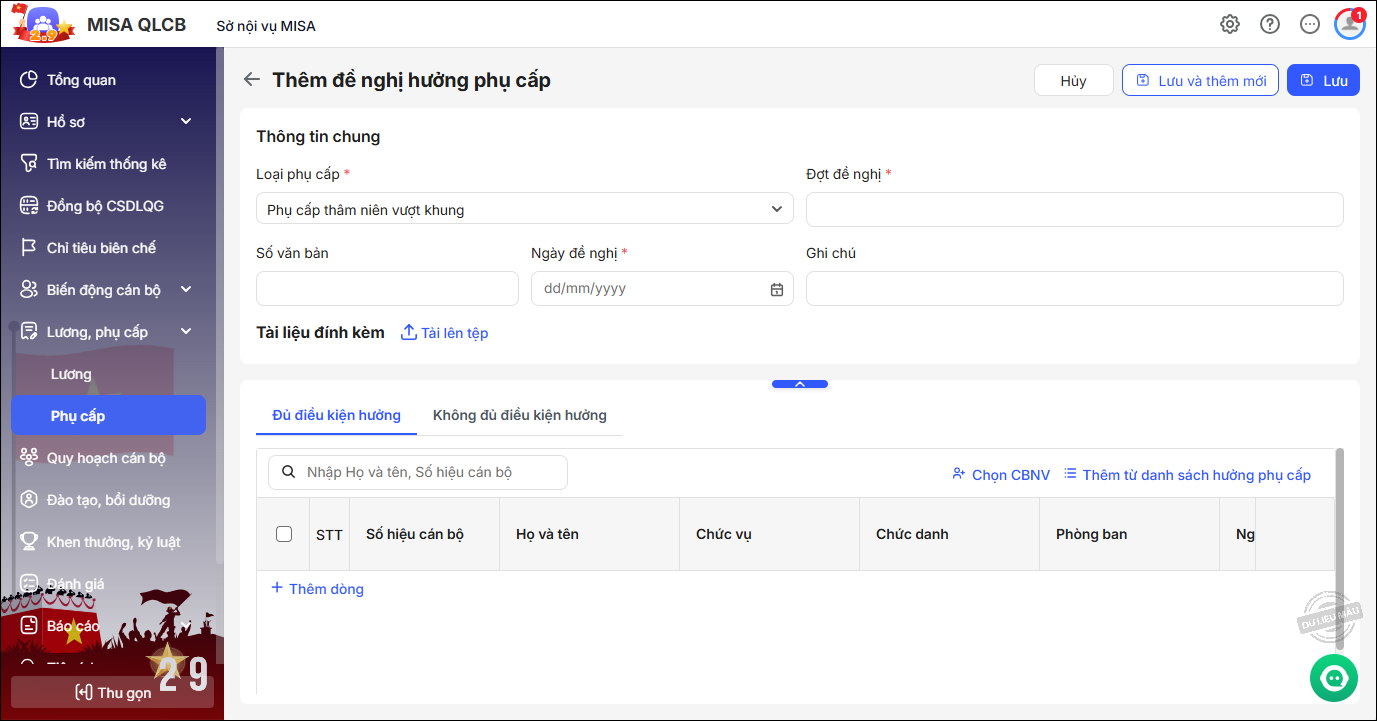Viewport: 1377px width, 721px height.
Task: Click the Lưu và thêm mới button
Action: click(x=1200, y=81)
